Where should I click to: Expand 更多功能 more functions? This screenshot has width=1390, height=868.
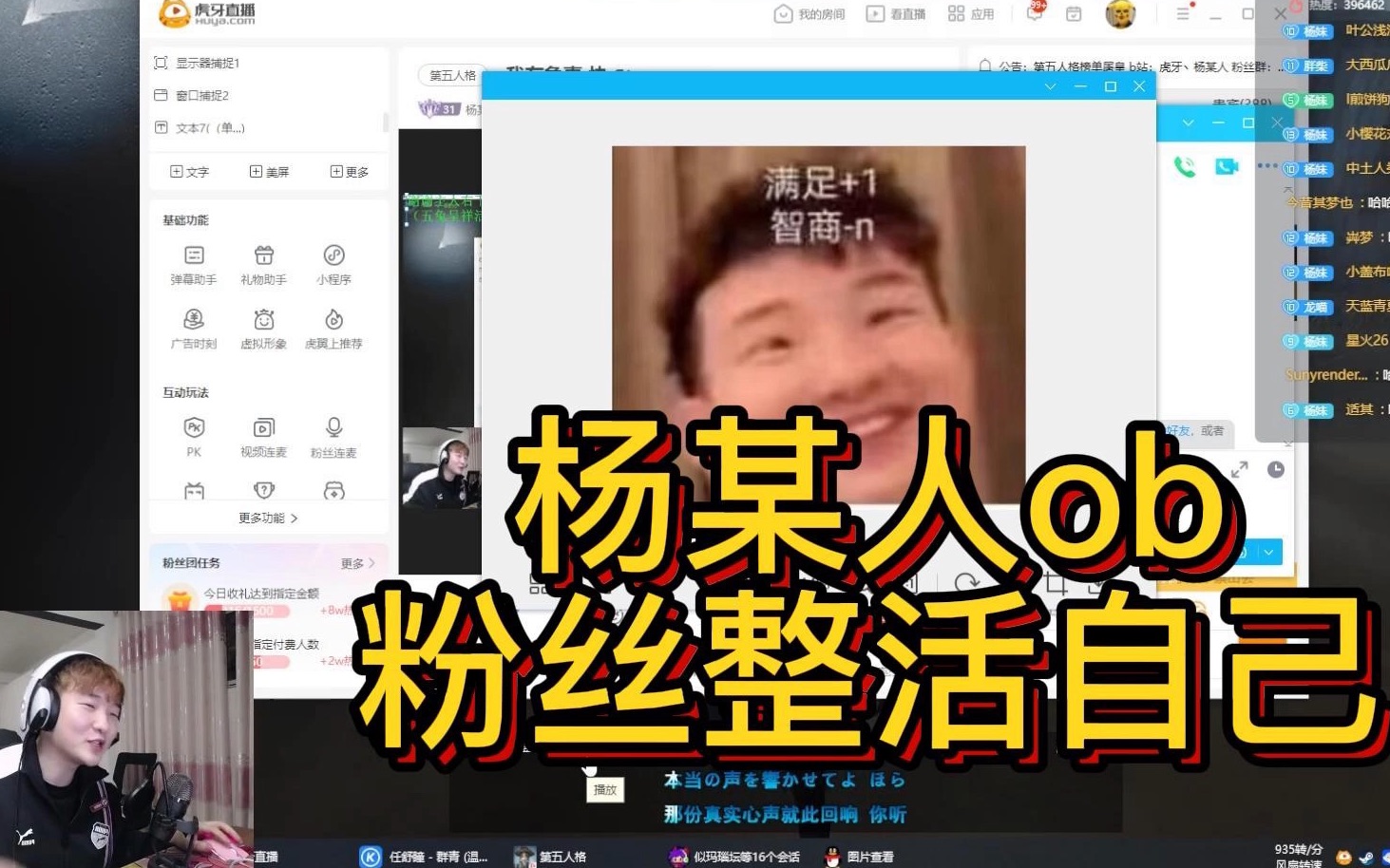(268, 518)
